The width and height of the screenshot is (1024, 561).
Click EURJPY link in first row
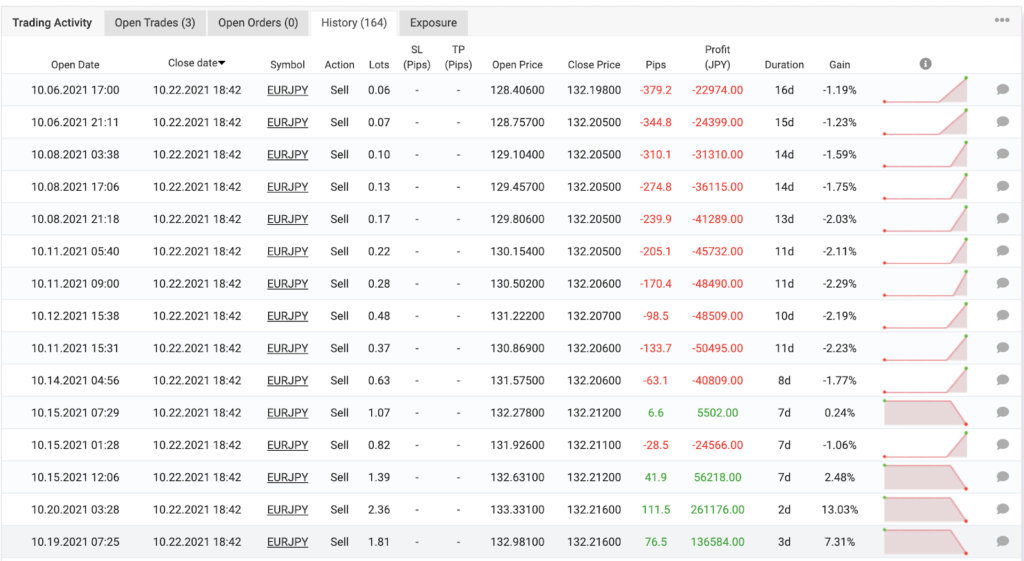click(x=287, y=90)
